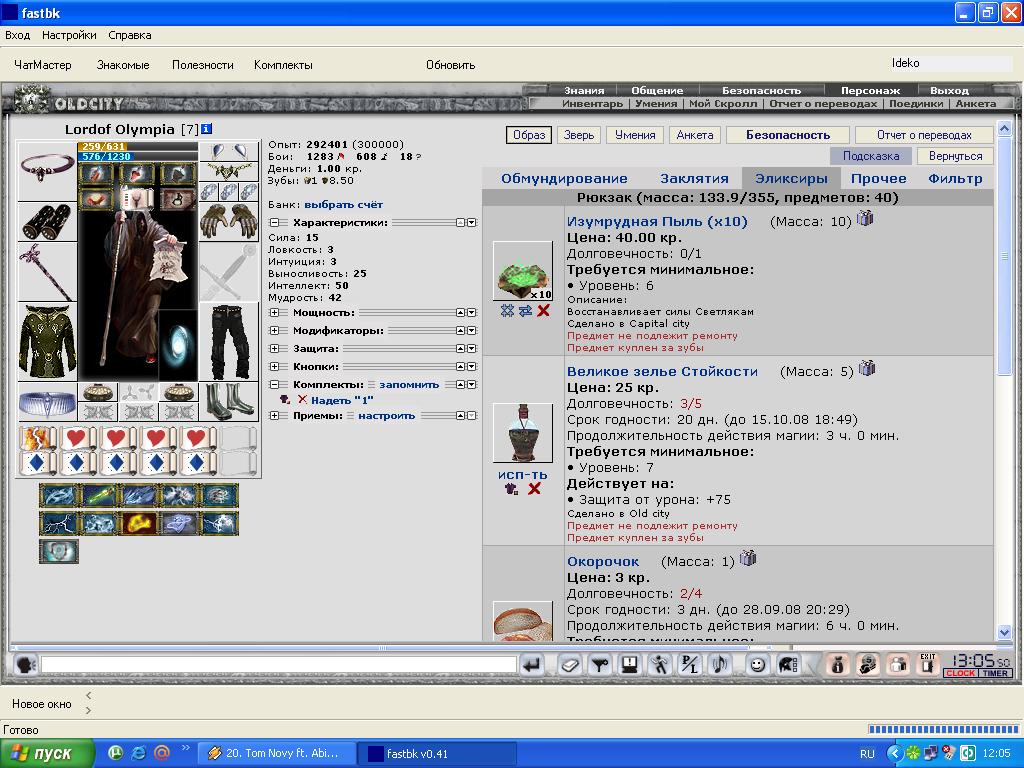Image resolution: width=1024 pixels, height=768 pixels.
Task: Open ЧатМастер in the top toolbar
Action: [x=42, y=65]
